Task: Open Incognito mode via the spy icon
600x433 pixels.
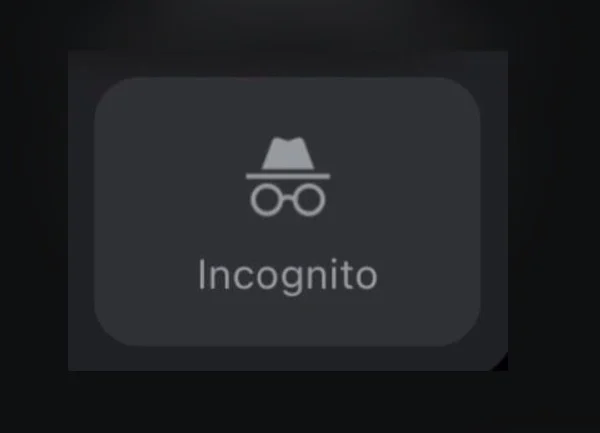Action: (x=288, y=177)
